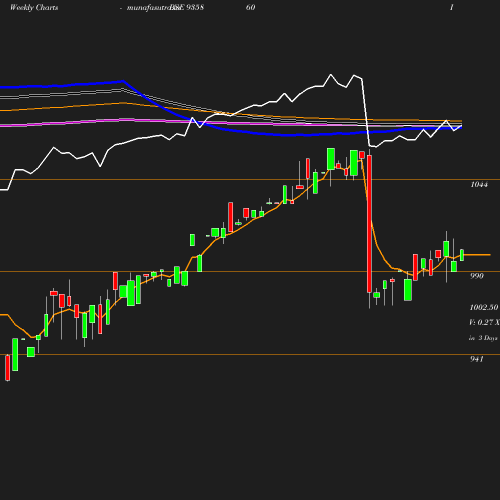Click the 'in 3 Days' text
This screenshot has width=500, height=500.
(x=483, y=338)
